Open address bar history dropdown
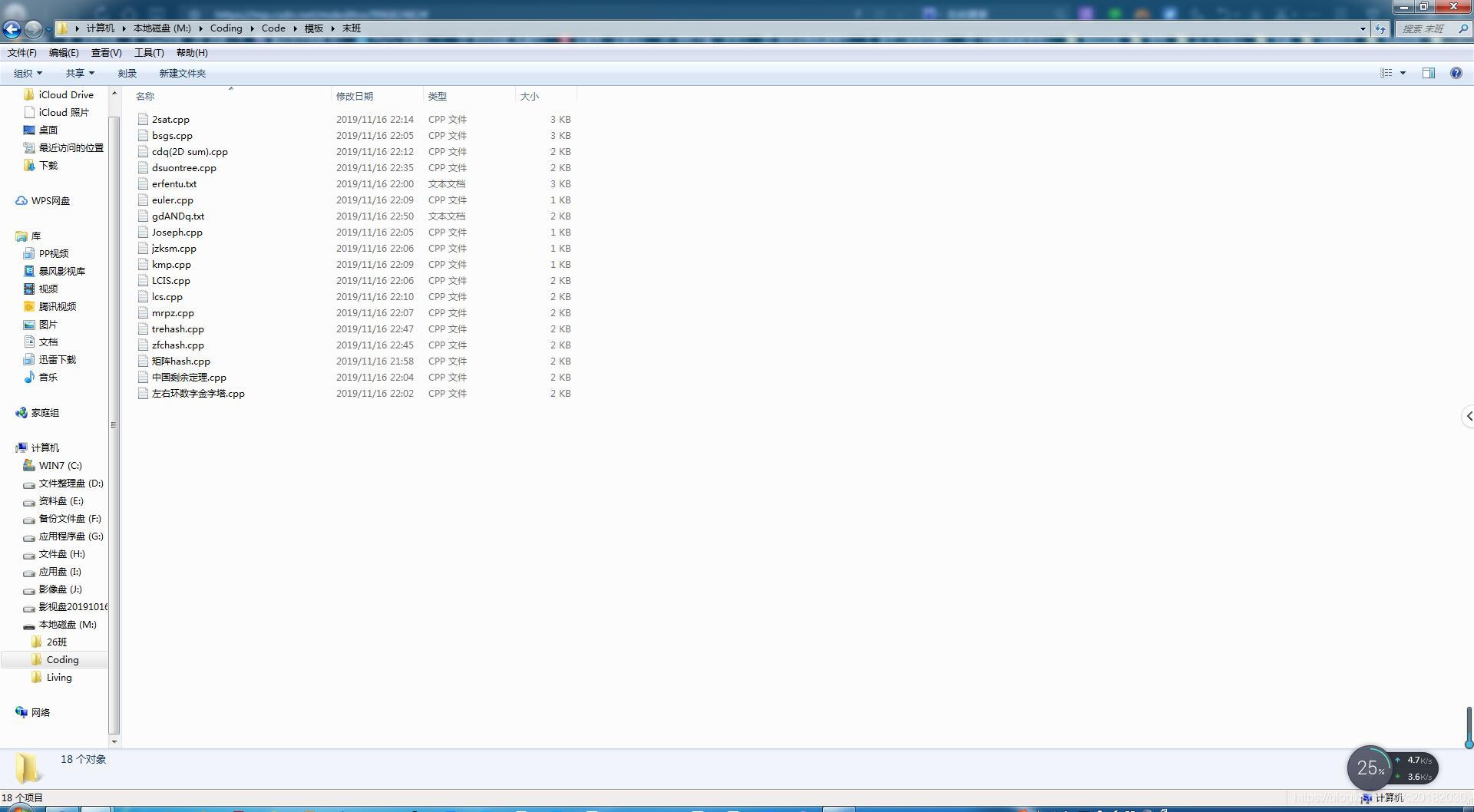Screen dimensions: 1474x812 [1363, 28]
